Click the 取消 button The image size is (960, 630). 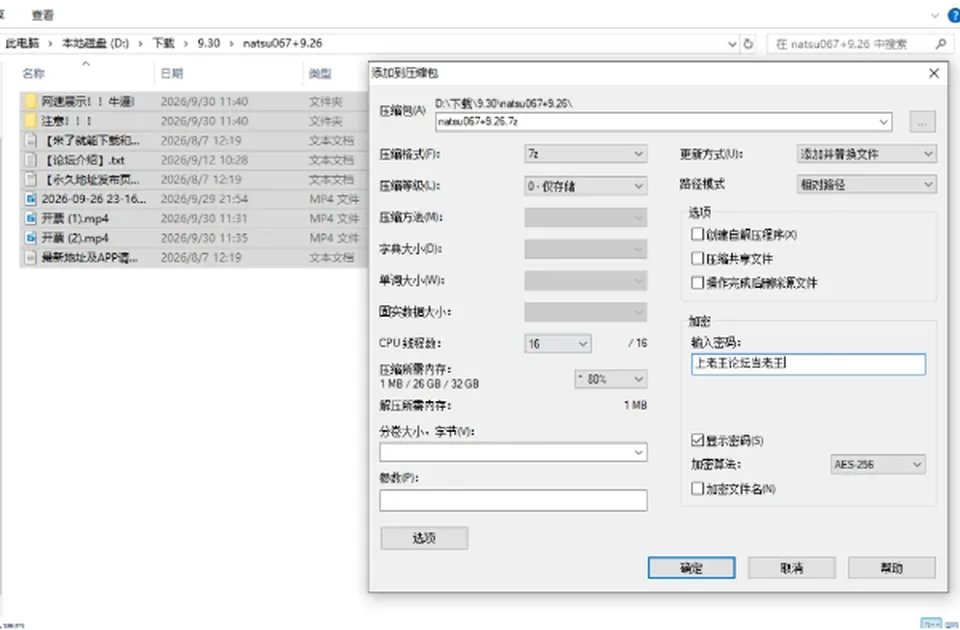tap(792, 568)
